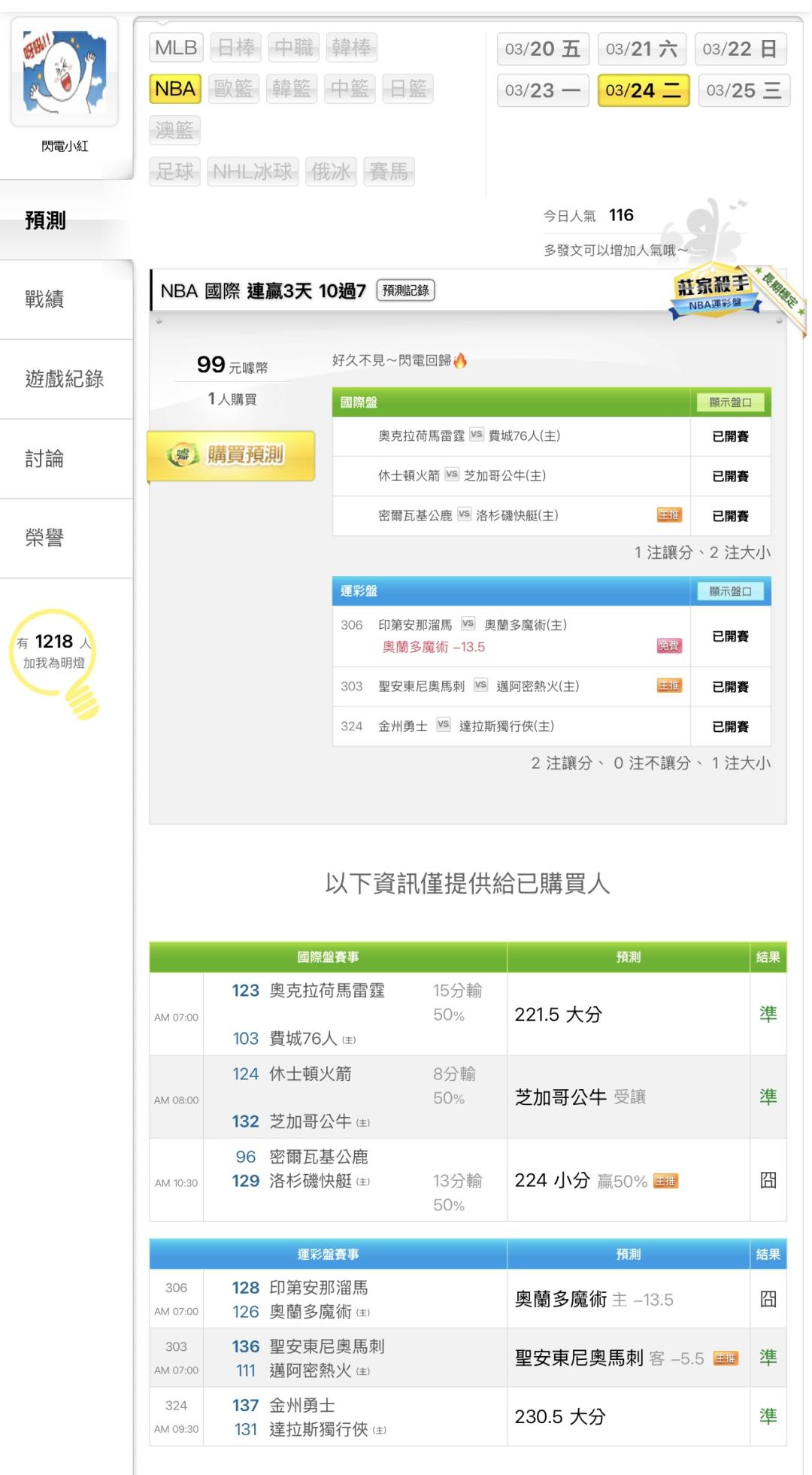
Task: Choose date 03/23 一
Action: (542, 91)
